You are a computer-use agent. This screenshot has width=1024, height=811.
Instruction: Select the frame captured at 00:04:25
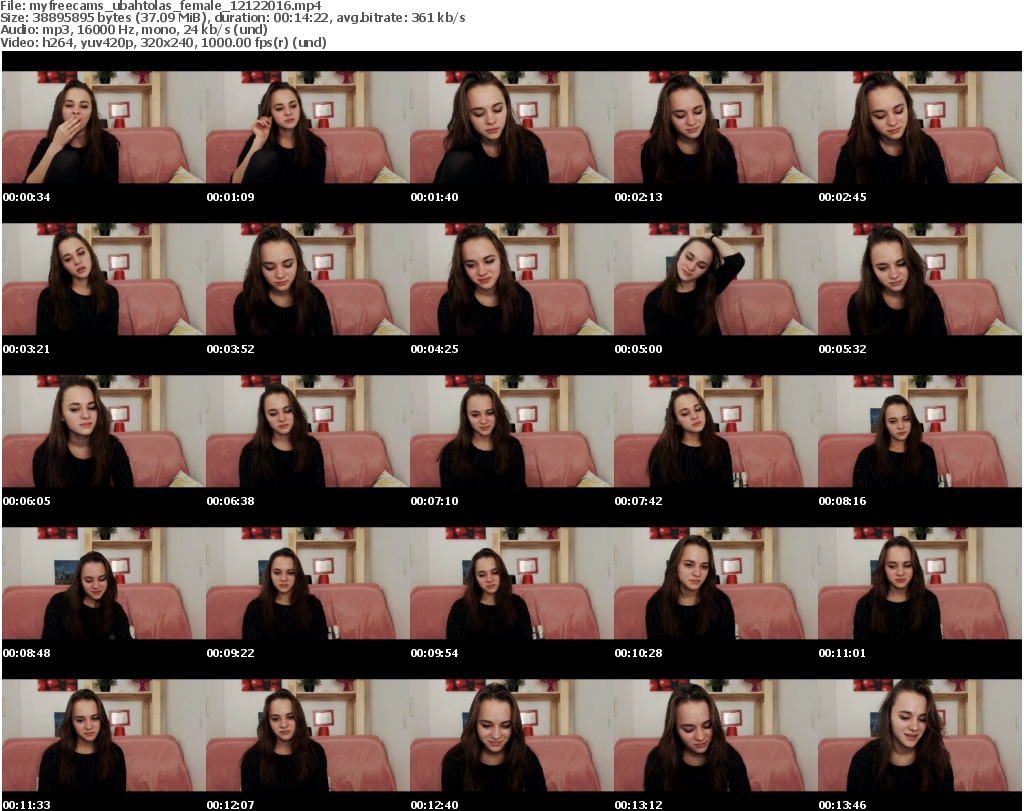[511, 279]
